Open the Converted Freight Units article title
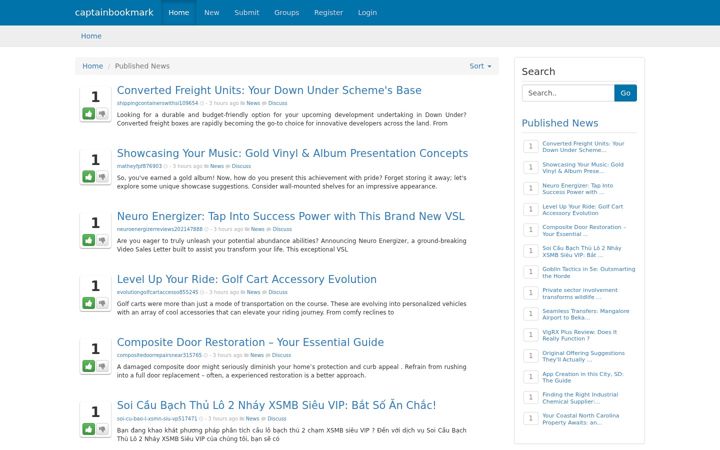This screenshot has height=450, width=720. tap(269, 90)
